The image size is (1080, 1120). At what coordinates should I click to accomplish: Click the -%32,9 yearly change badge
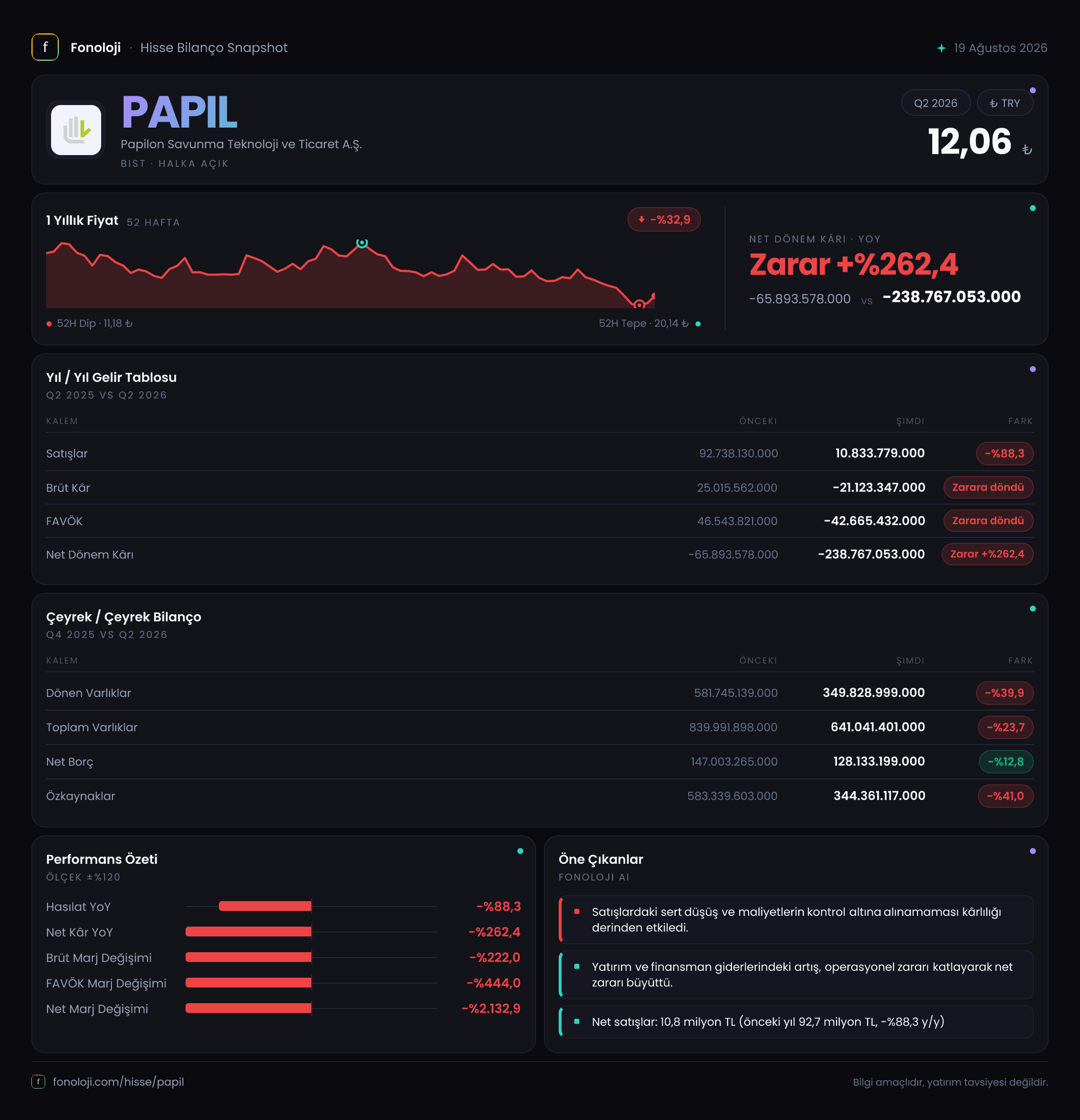tap(664, 219)
